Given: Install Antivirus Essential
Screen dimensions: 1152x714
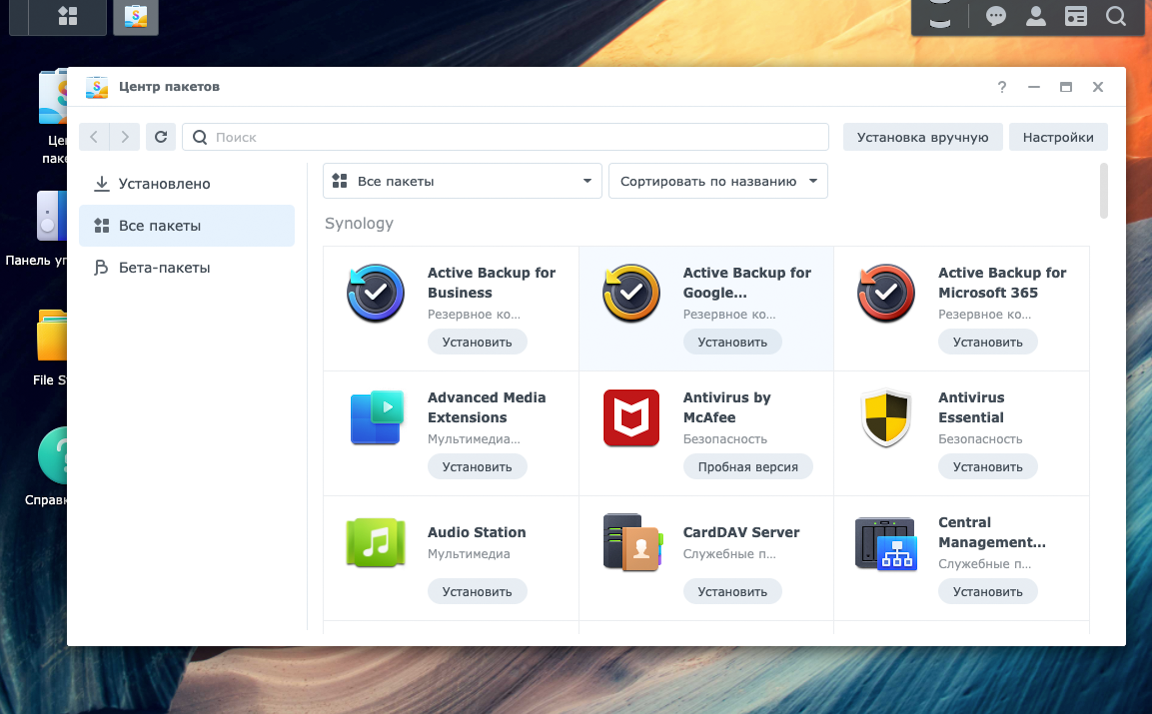Looking at the screenshot, I should pyautogui.click(x=987, y=467).
